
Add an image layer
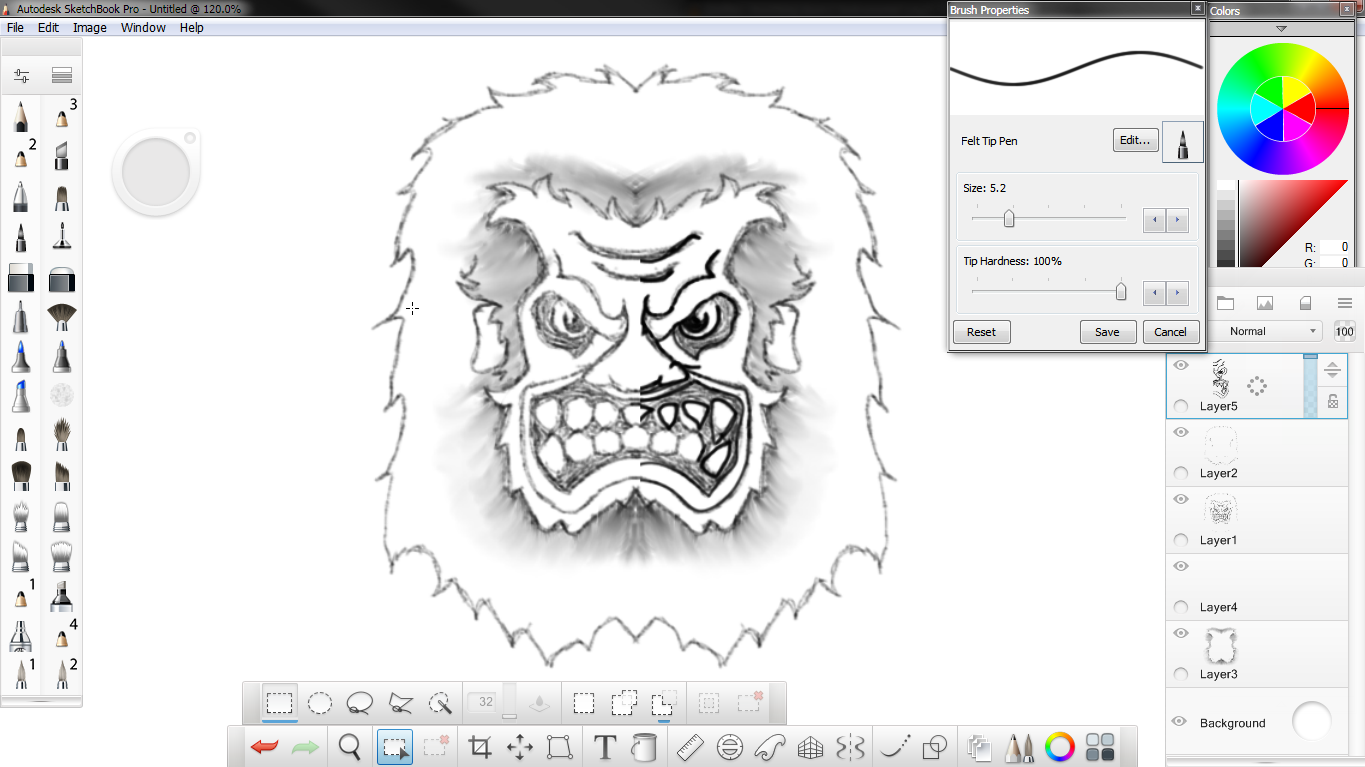click(1265, 303)
